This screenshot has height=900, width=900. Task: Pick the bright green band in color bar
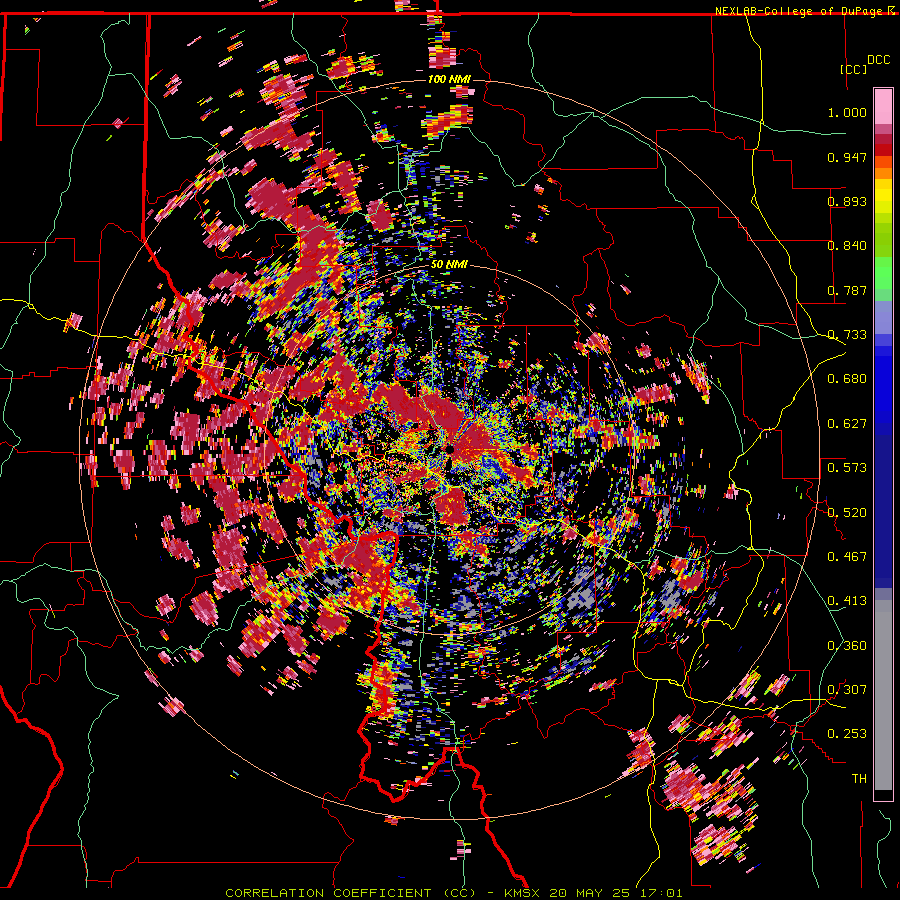click(883, 274)
